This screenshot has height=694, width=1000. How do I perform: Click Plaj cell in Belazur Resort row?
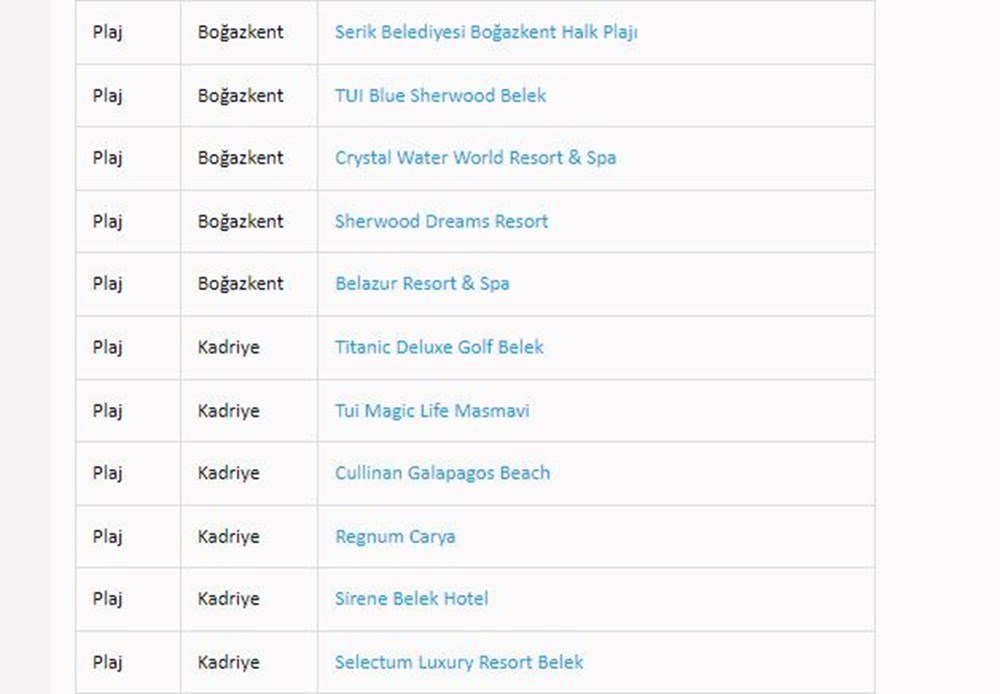click(x=107, y=284)
